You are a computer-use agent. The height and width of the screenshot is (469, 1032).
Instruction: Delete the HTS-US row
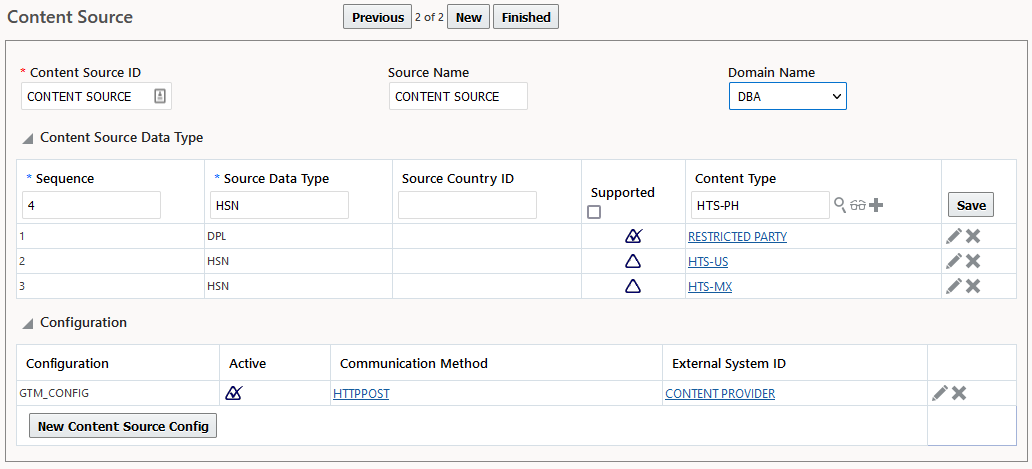coord(973,261)
